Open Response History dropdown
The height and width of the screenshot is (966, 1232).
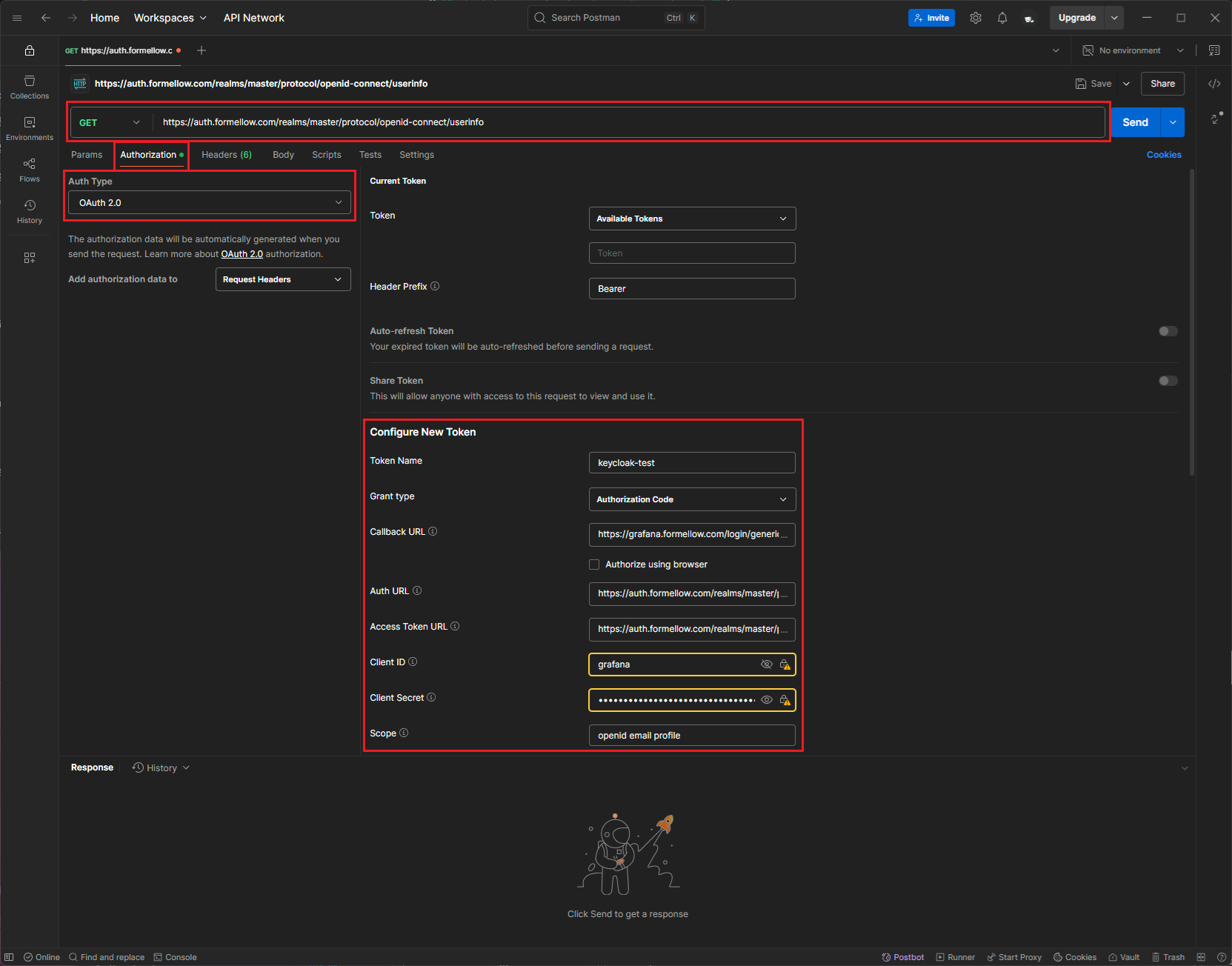pyautogui.click(x=161, y=768)
